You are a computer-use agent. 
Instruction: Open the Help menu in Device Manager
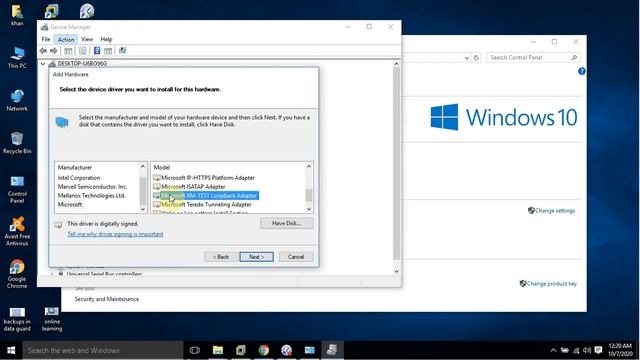(x=106, y=39)
